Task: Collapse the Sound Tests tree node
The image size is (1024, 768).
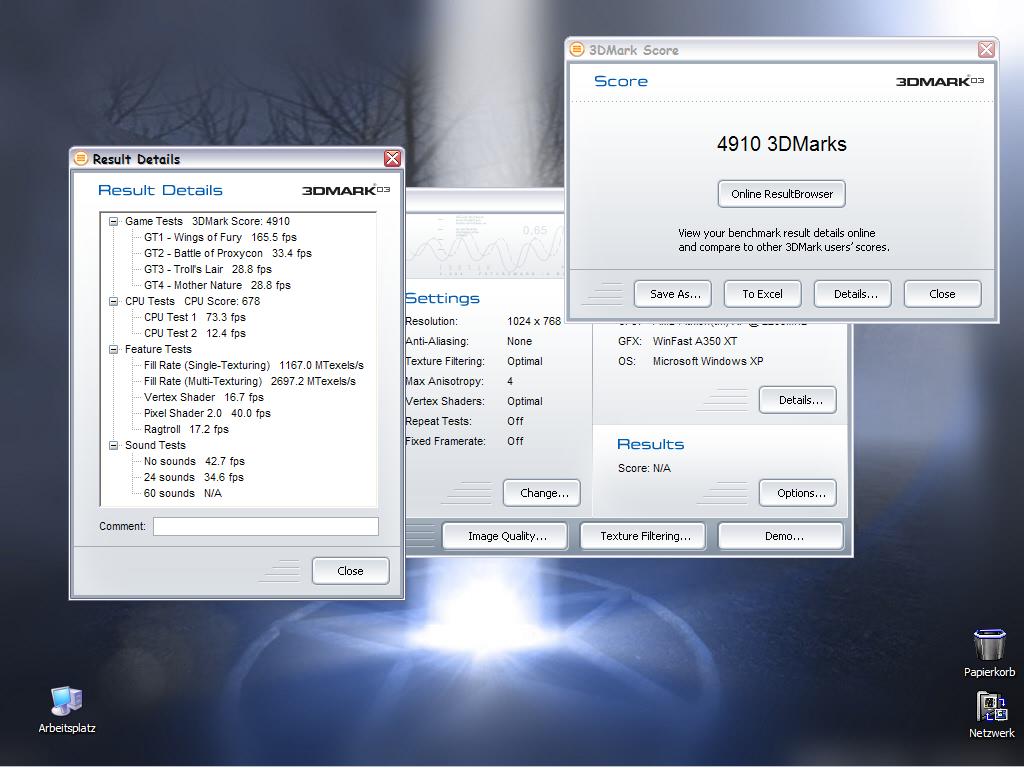Action: coord(114,445)
